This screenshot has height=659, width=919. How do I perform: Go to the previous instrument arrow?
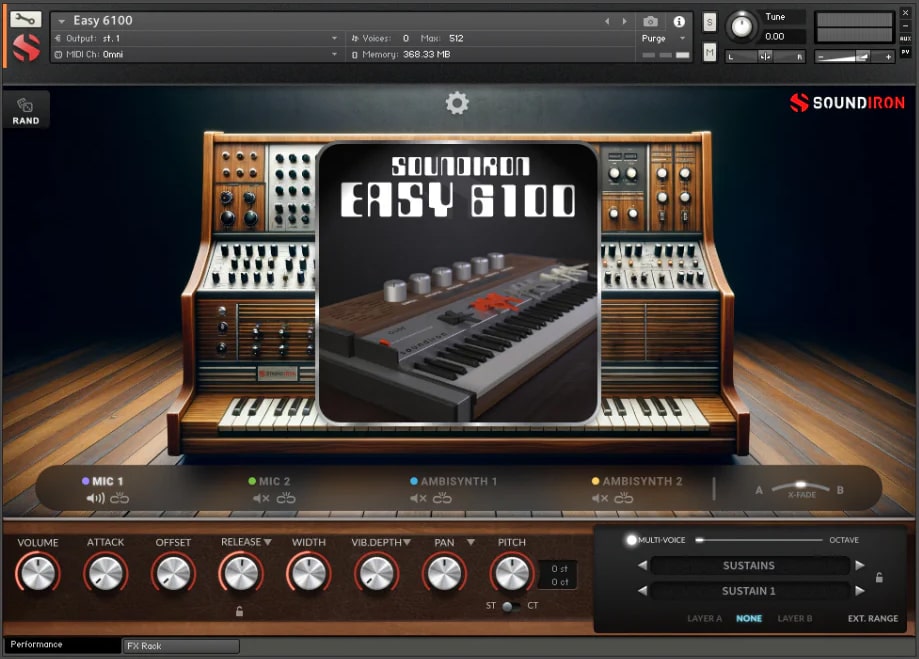point(607,22)
